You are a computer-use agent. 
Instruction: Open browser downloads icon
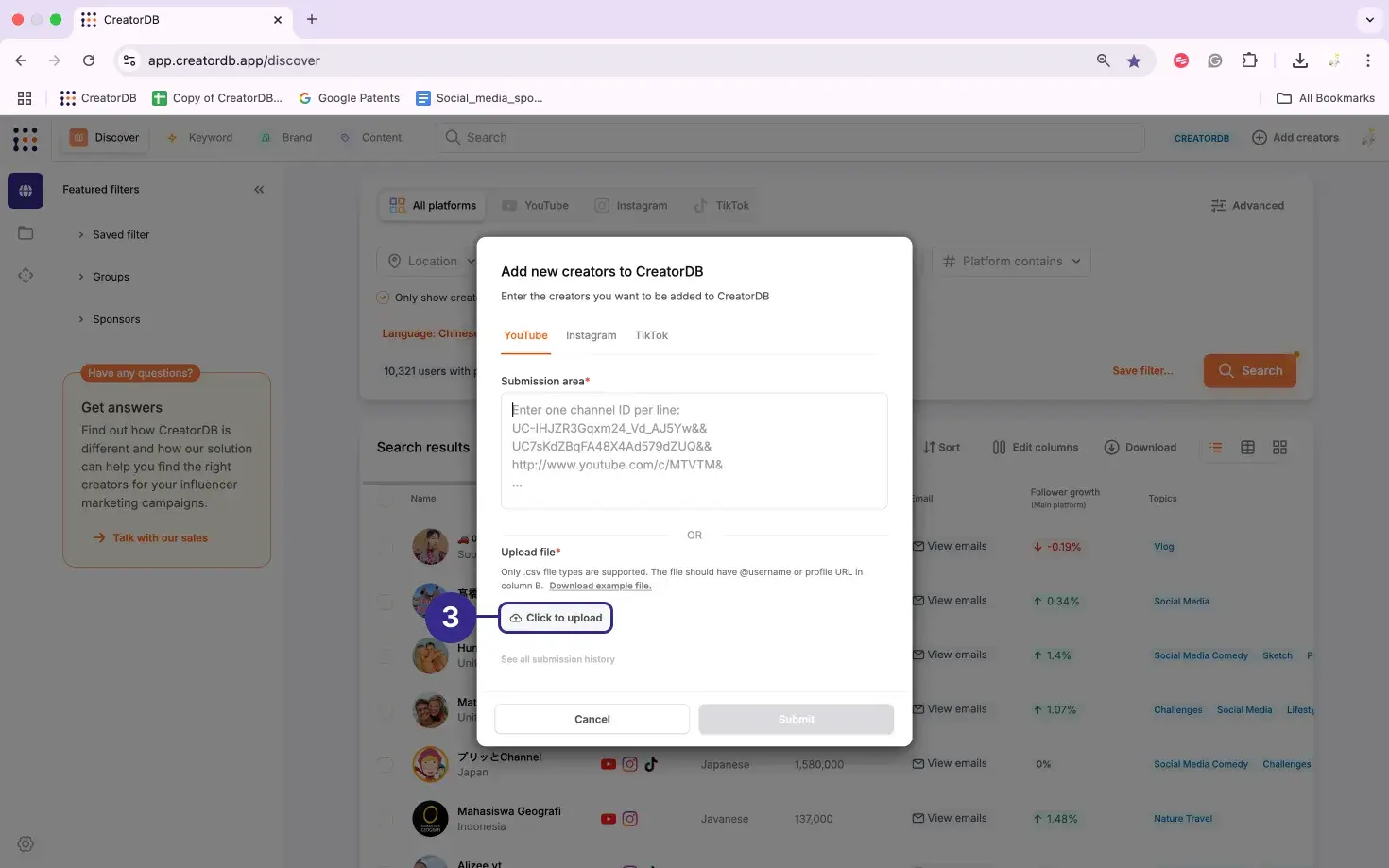tap(1300, 60)
